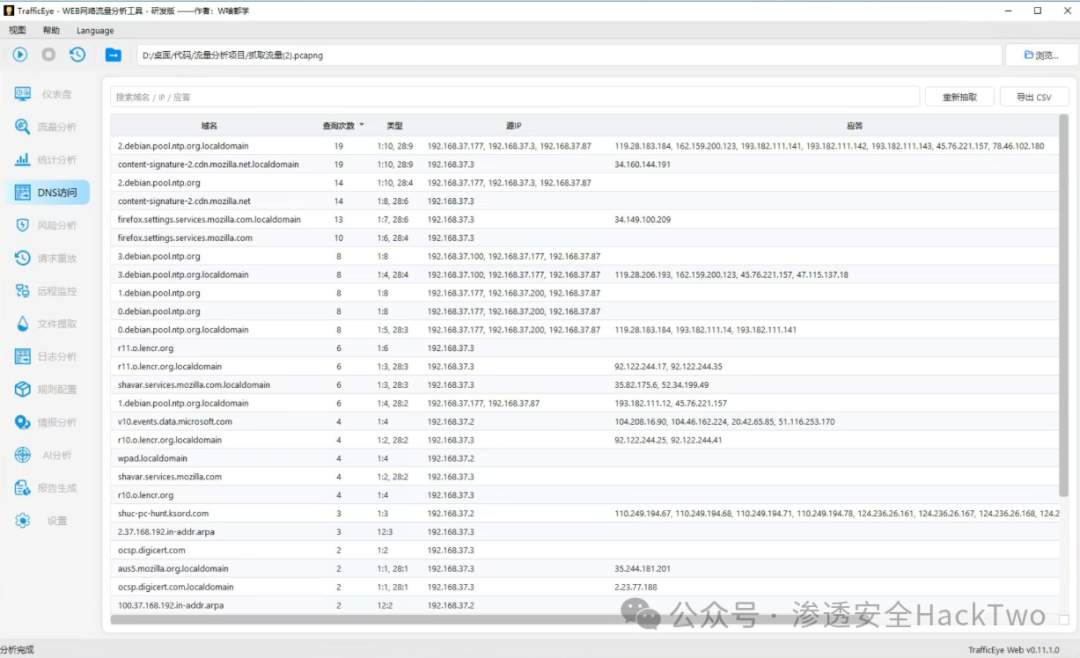Select row shavar.services.mozilla.com.localdomain
The width and height of the screenshot is (1080, 658).
point(585,385)
